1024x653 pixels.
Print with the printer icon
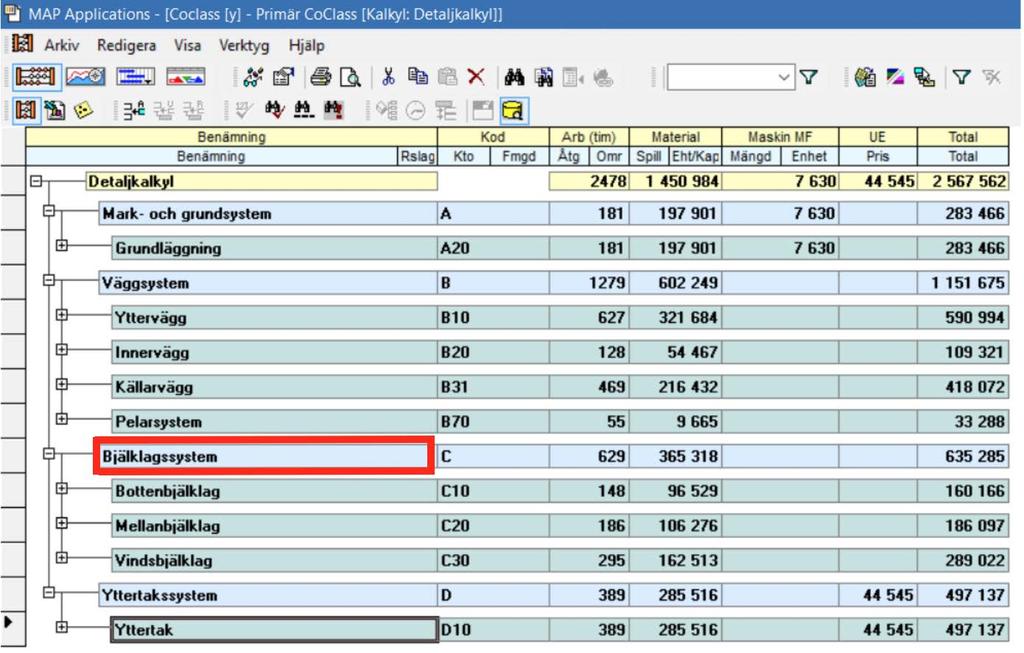(320, 77)
